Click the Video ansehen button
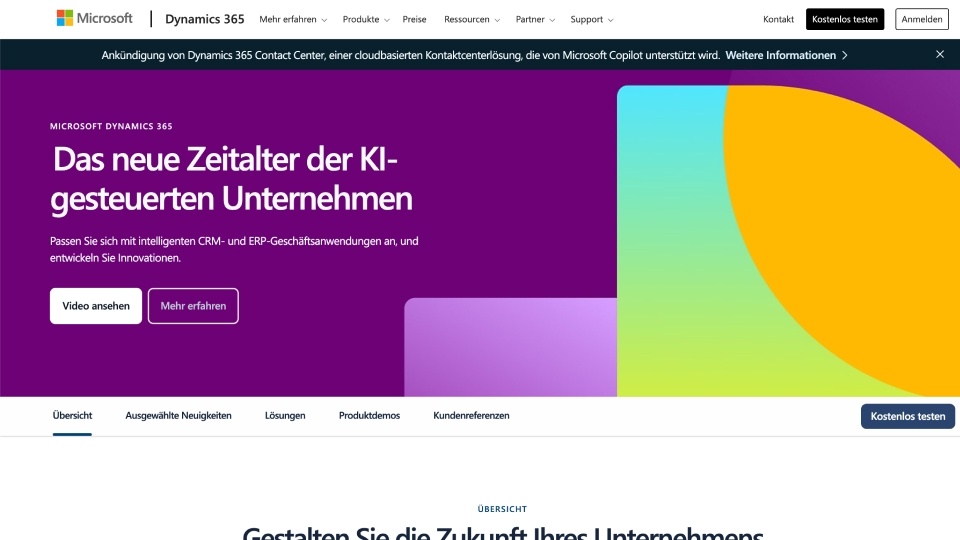 (96, 306)
